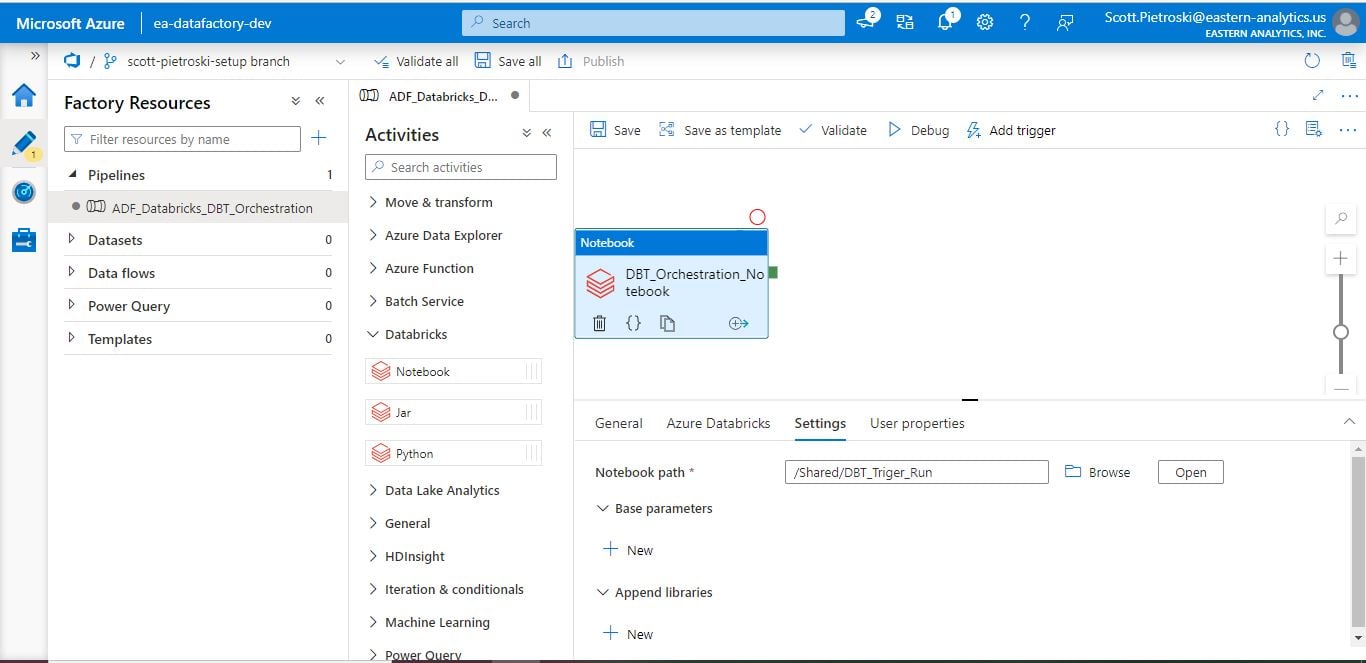Image resolution: width=1366 pixels, height=663 pixels.
Task: Collapse the Pipelines tree node
Action: [x=71, y=174]
